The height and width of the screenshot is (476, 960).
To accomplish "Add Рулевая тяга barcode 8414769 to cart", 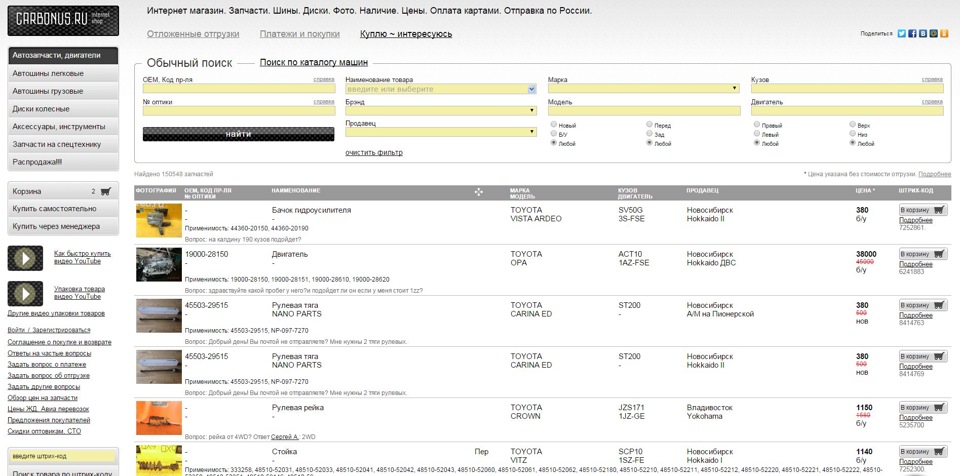I will point(923,356).
